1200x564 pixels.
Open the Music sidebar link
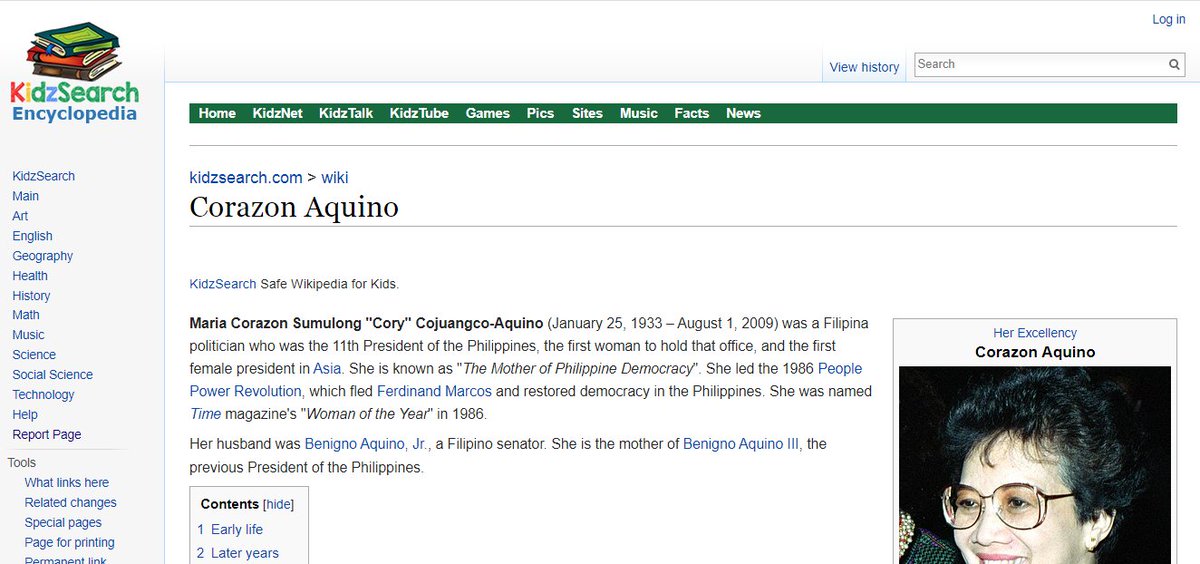28,335
